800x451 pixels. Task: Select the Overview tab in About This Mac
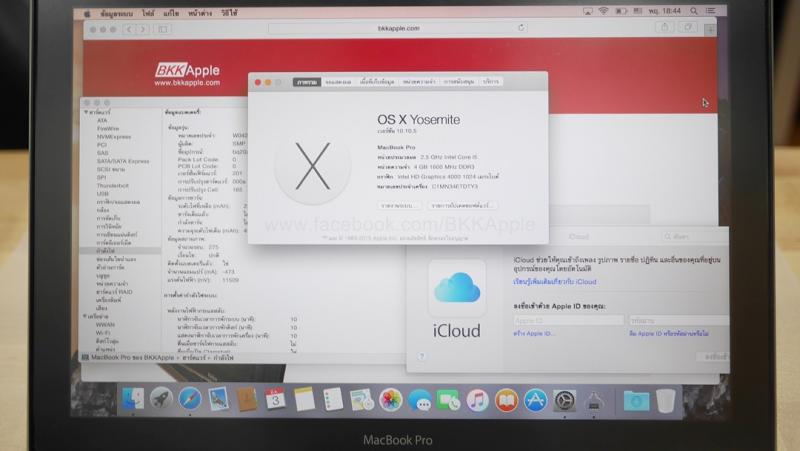(x=307, y=82)
